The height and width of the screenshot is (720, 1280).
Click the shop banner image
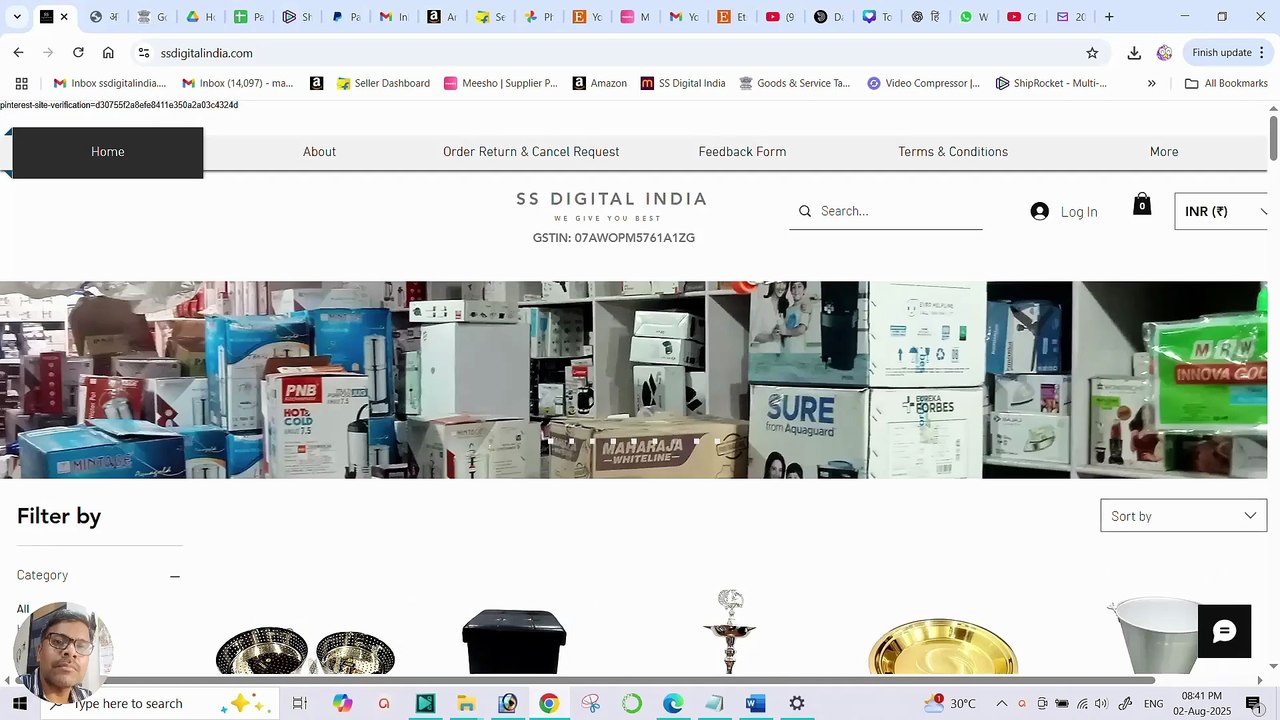tap(633, 380)
